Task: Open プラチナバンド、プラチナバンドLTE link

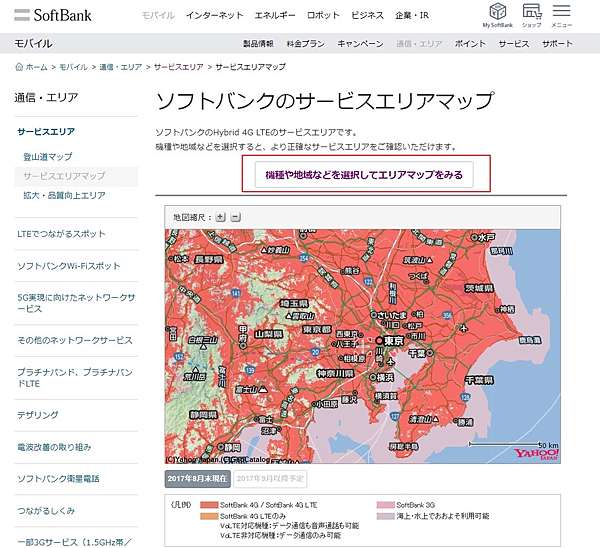Action: click(x=75, y=378)
